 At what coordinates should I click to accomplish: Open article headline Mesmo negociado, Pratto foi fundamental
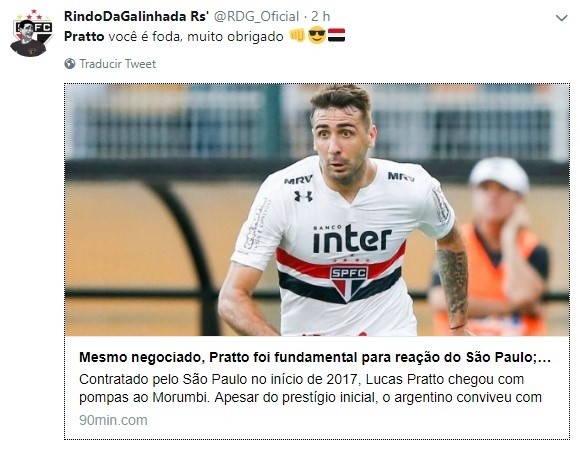(315, 357)
